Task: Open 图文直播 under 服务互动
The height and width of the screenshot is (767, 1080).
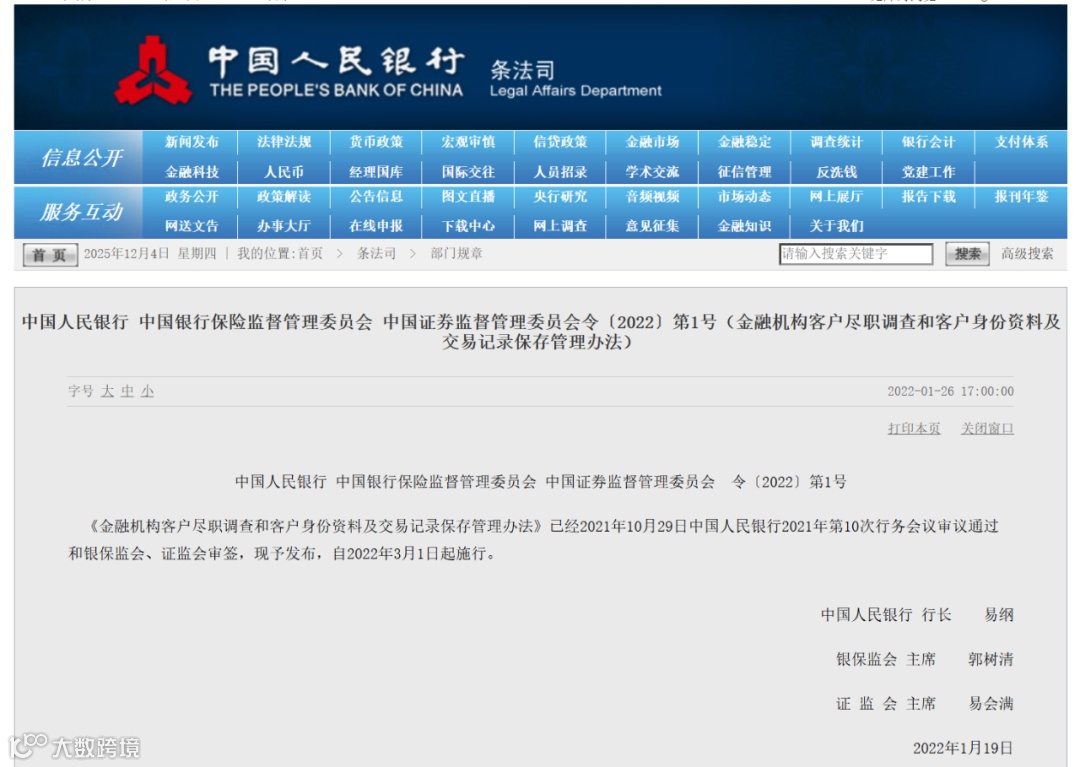Action: pos(468,196)
